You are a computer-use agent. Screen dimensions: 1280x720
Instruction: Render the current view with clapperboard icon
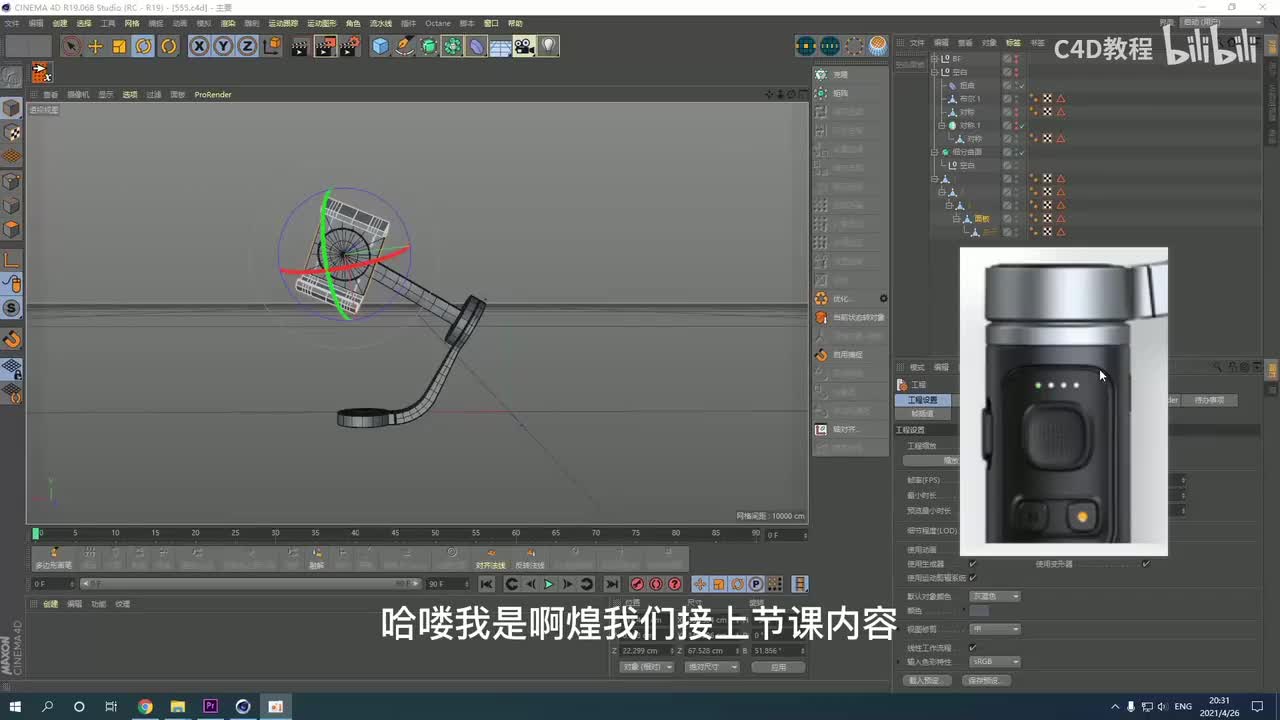point(300,46)
